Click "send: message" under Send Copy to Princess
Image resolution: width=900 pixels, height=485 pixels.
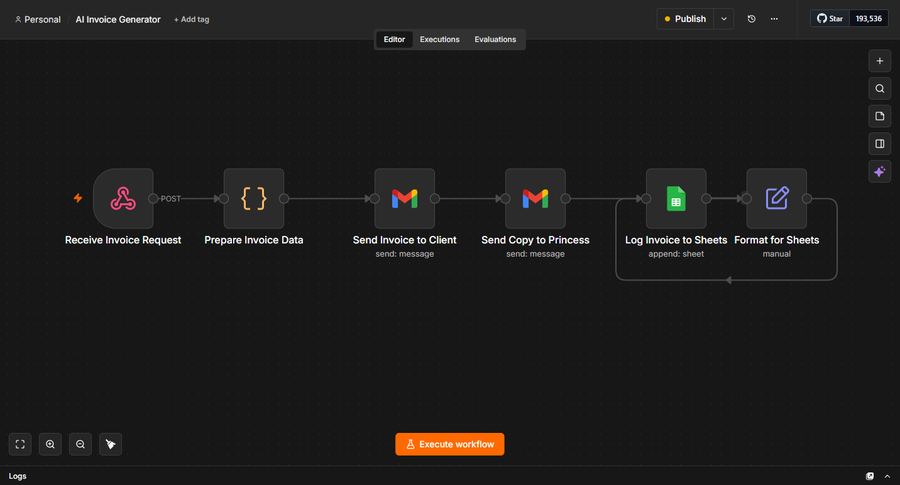[x=536, y=254]
